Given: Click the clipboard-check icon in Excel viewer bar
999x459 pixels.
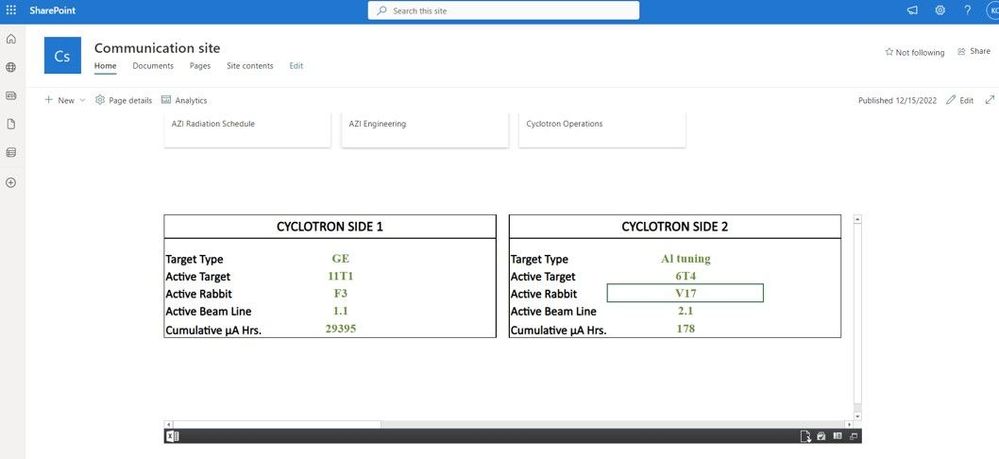Looking at the screenshot, I should click(821, 437).
